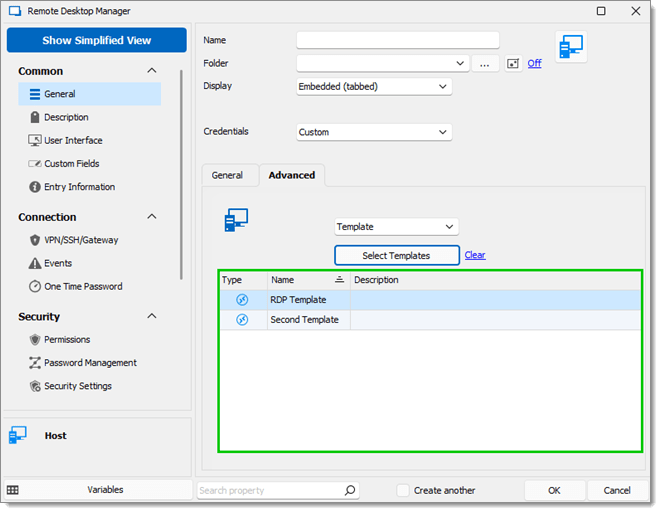Click the Custom Fields pencil icon
661x513 pixels.
(35, 164)
